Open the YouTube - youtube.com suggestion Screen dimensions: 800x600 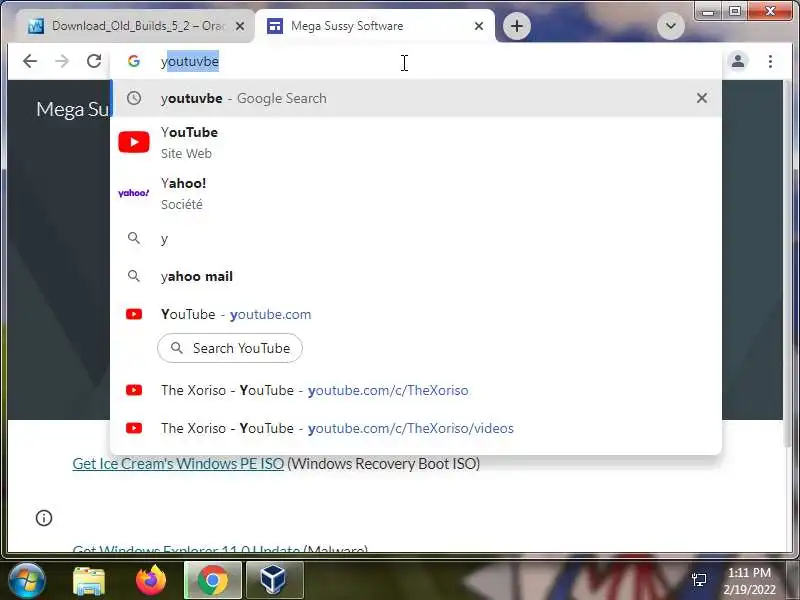pos(416,314)
